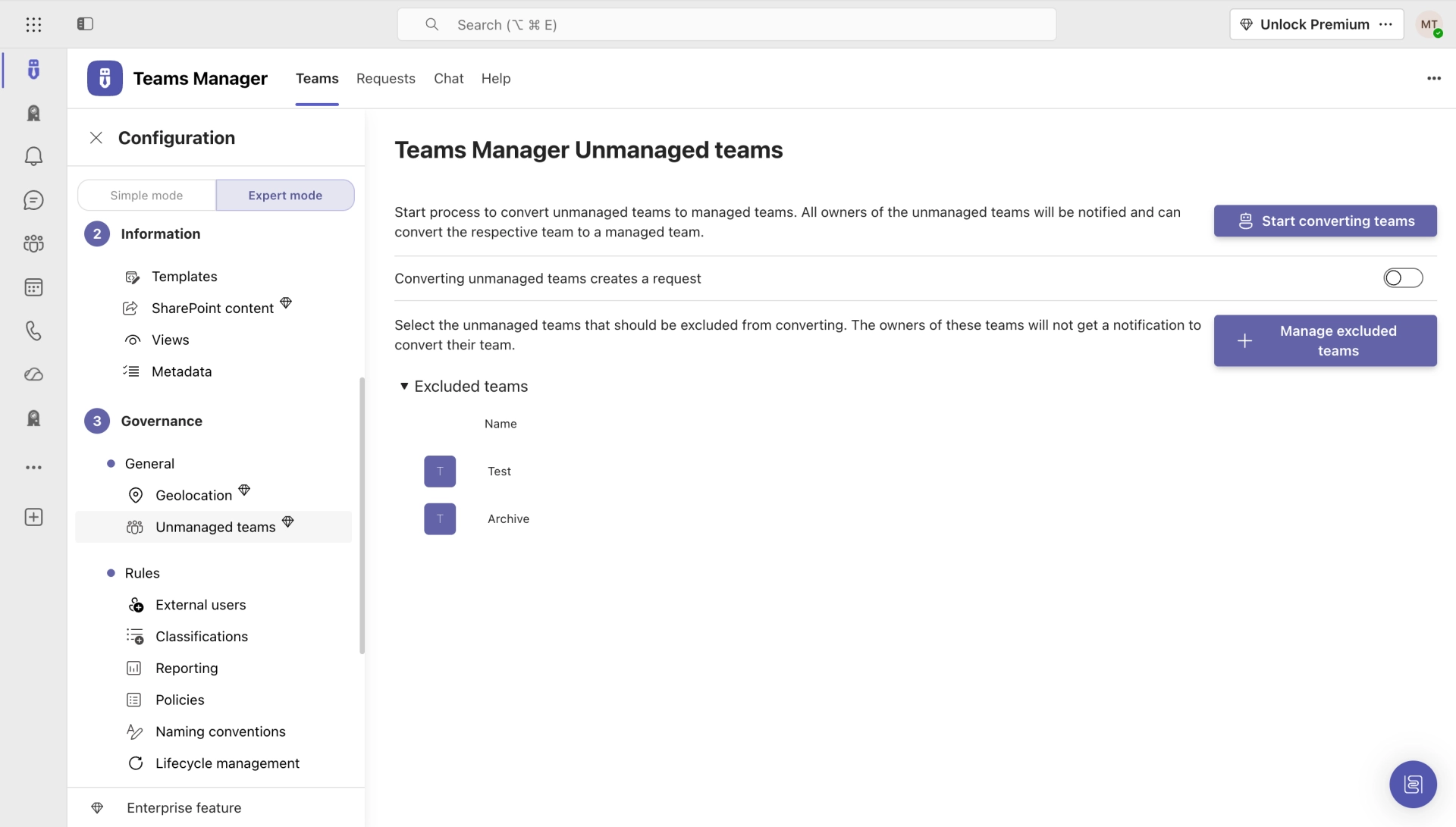This screenshot has height=827, width=1456.
Task: Open Chat bubble icon in left rail
Action: click(33, 200)
